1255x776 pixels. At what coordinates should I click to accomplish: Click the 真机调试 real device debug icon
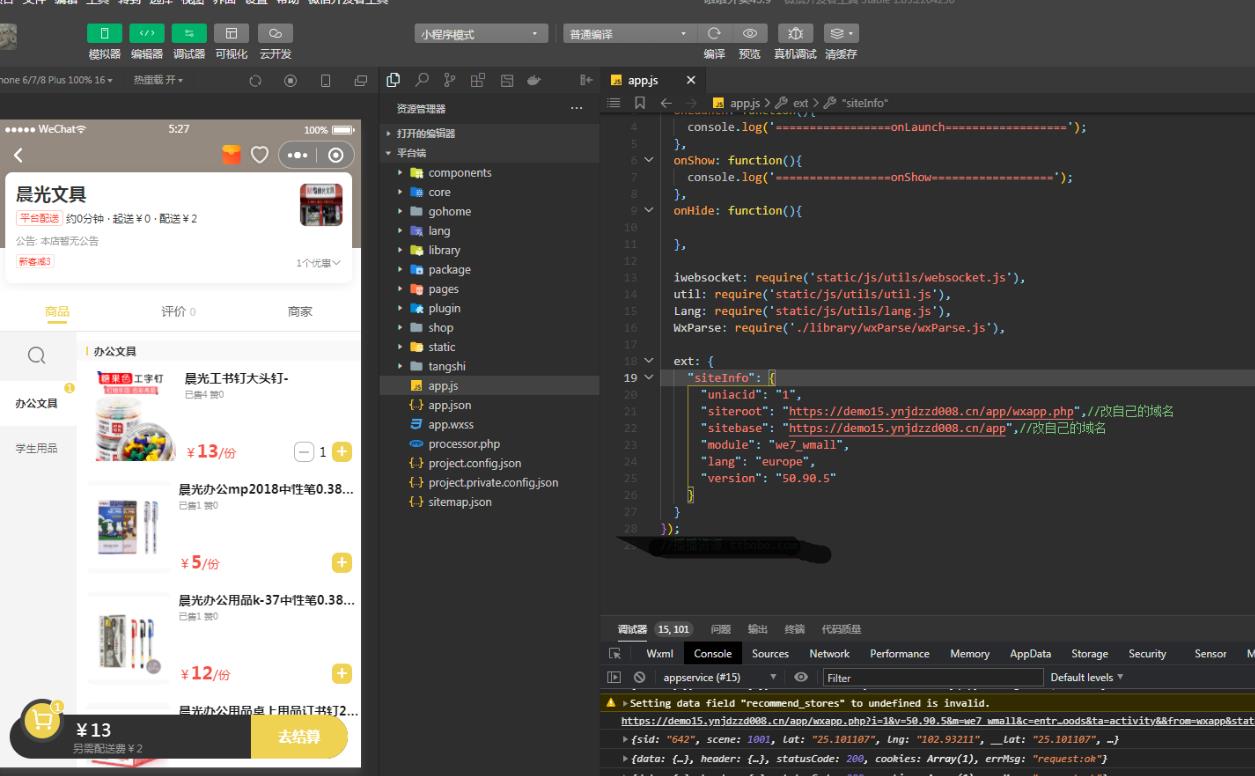[795, 33]
